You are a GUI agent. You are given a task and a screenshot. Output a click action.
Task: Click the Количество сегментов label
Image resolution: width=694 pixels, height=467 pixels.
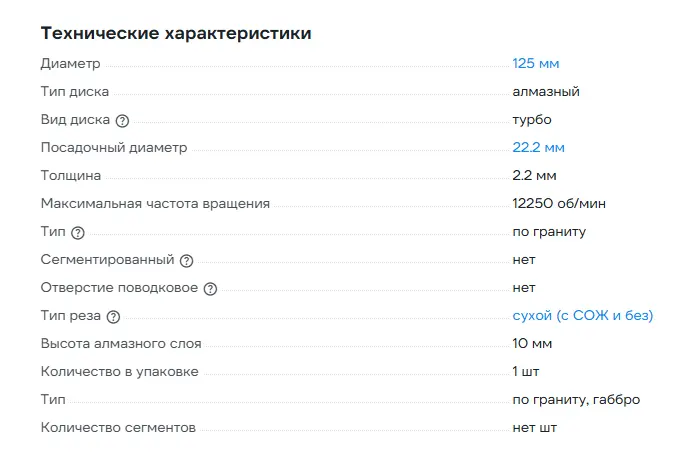click(x=118, y=428)
